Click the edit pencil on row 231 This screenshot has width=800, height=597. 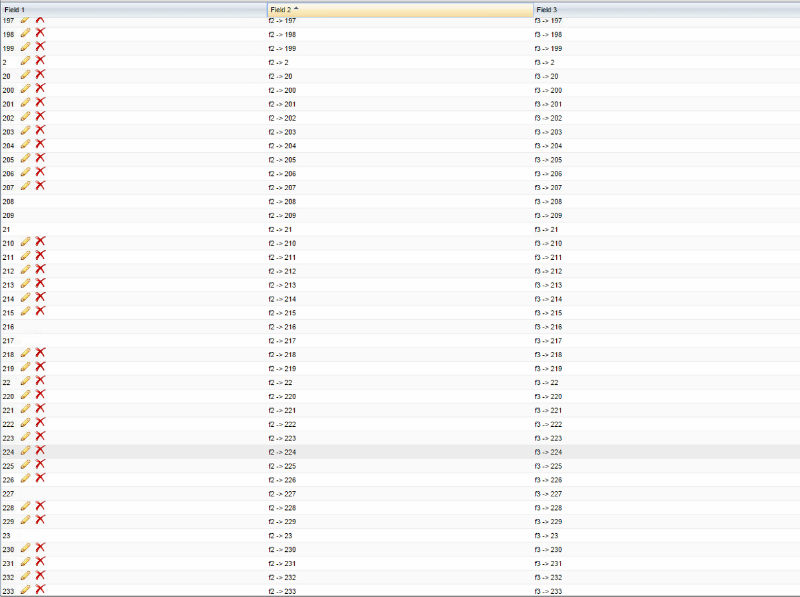coord(25,563)
